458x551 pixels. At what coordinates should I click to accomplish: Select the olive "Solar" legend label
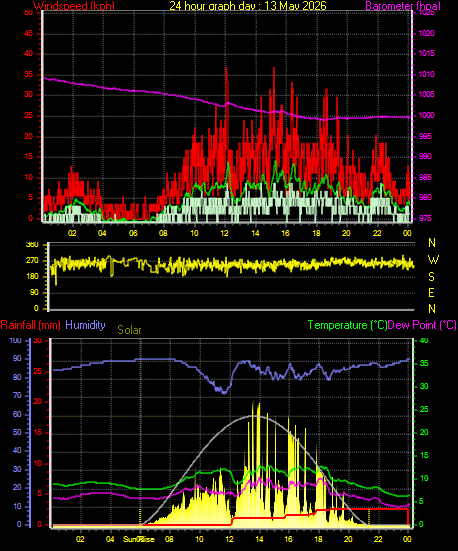click(x=129, y=330)
